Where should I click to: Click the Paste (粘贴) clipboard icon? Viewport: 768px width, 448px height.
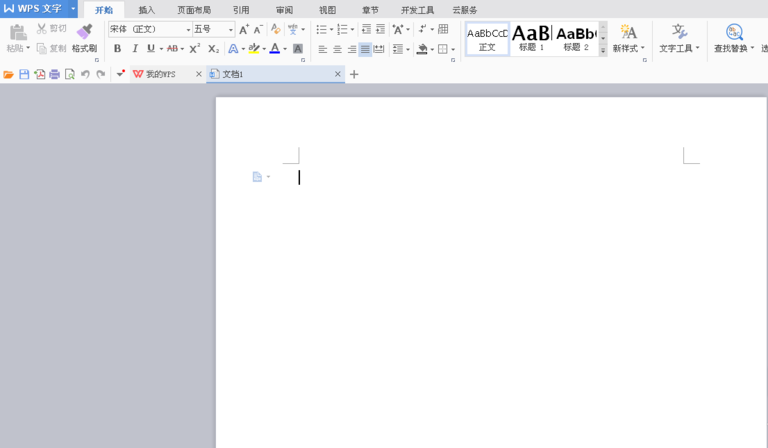pos(18,32)
